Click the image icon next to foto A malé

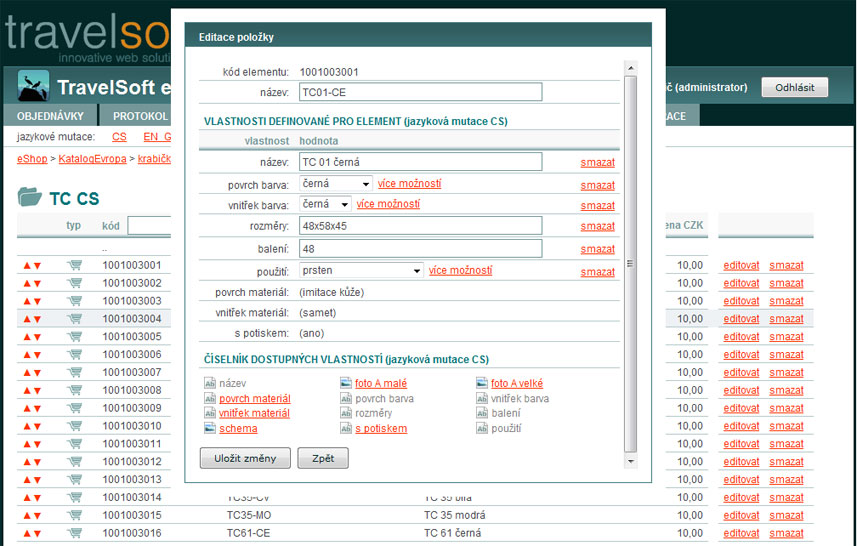[345, 383]
